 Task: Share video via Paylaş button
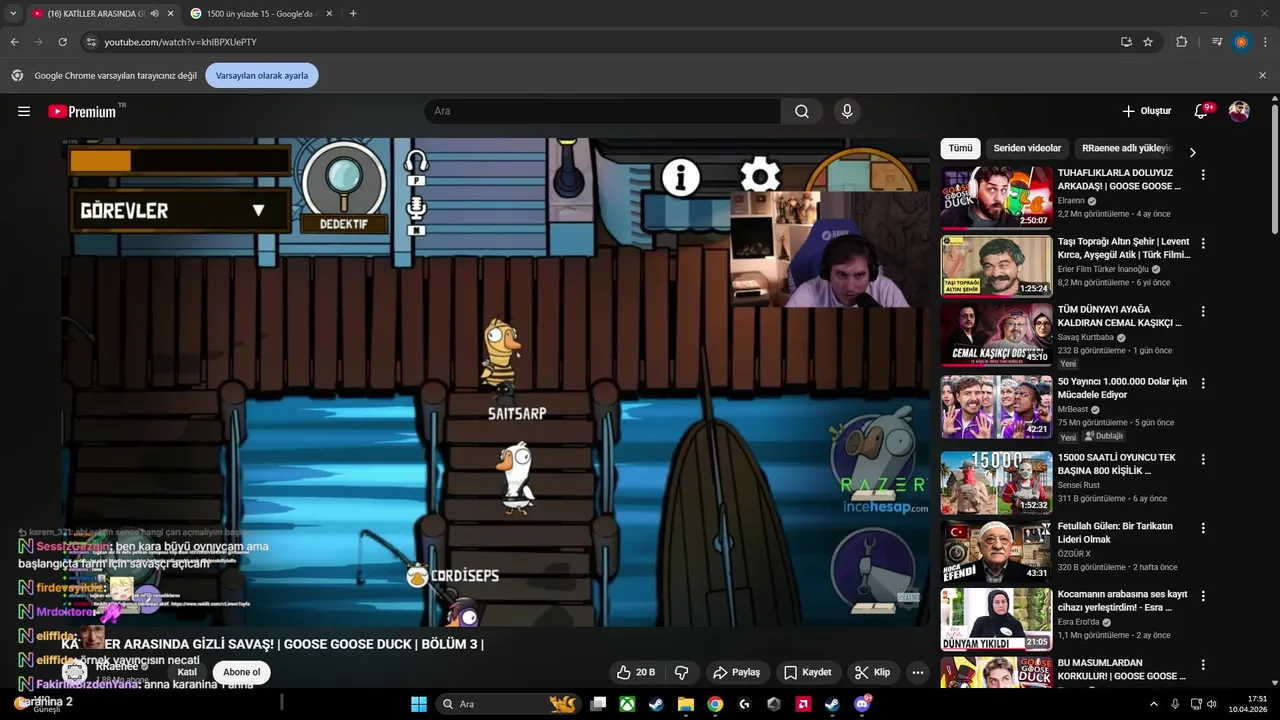(x=736, y=672)
